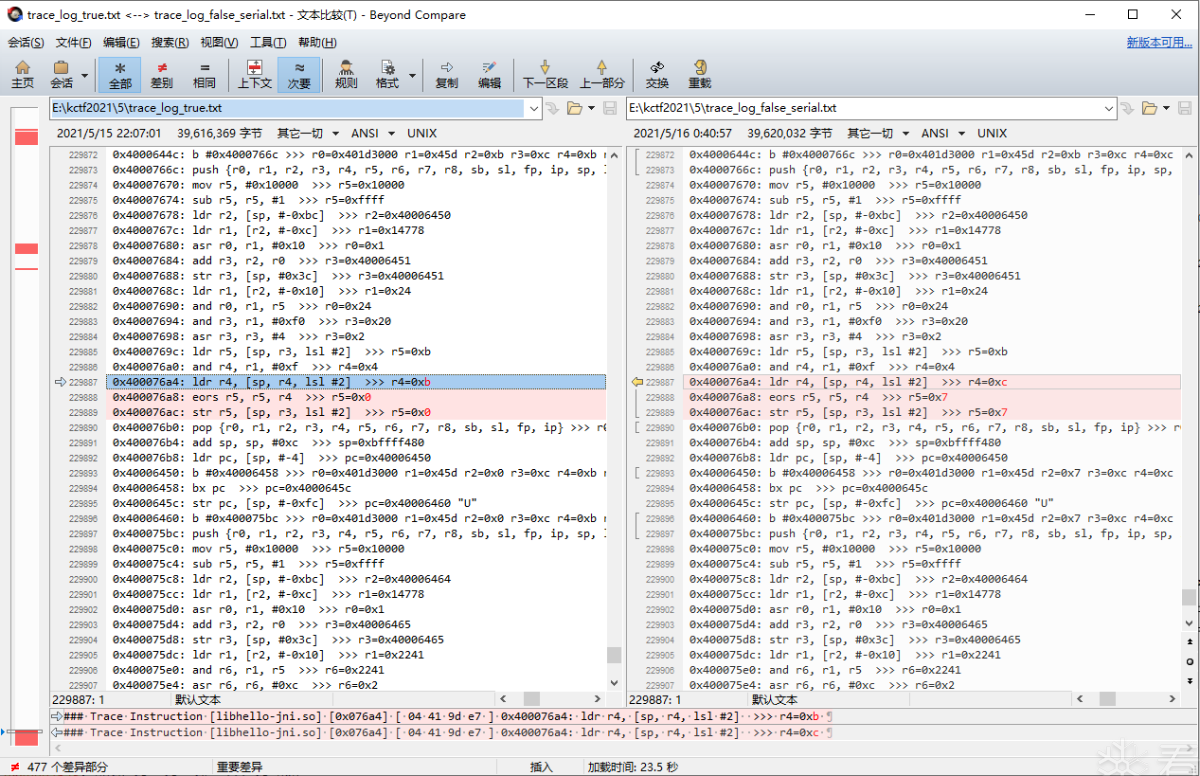1200x776 pixels.
Task: Open the 规则 rules referee icon
Action: tap(346, 75)
